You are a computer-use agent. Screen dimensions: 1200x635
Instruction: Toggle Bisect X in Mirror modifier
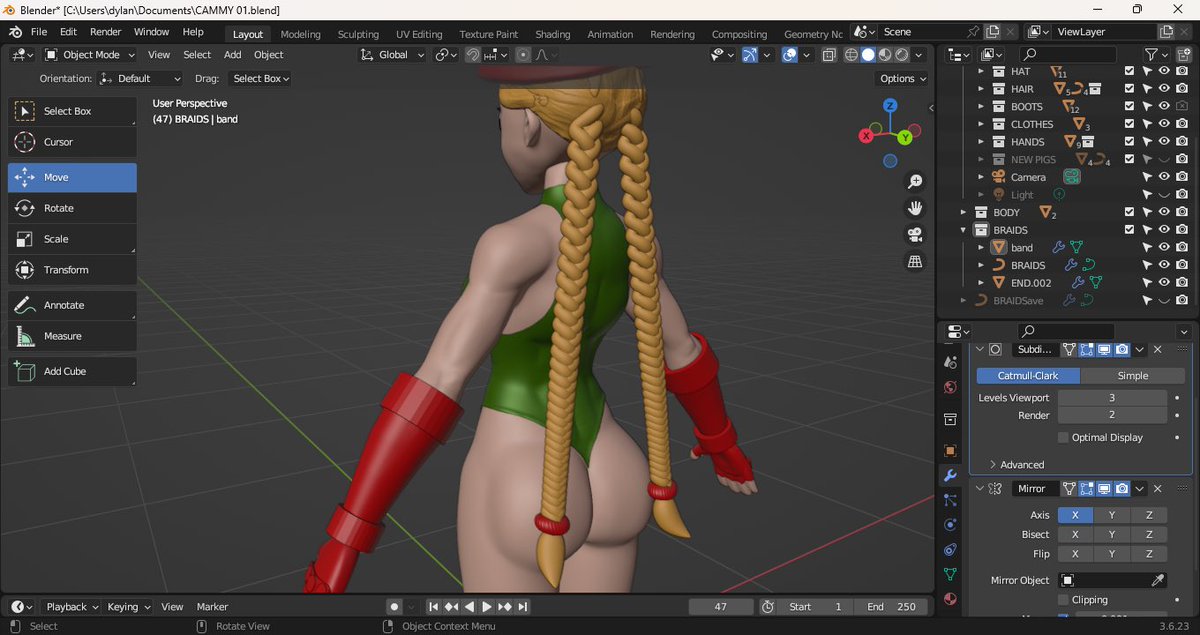coord(1075,535)
